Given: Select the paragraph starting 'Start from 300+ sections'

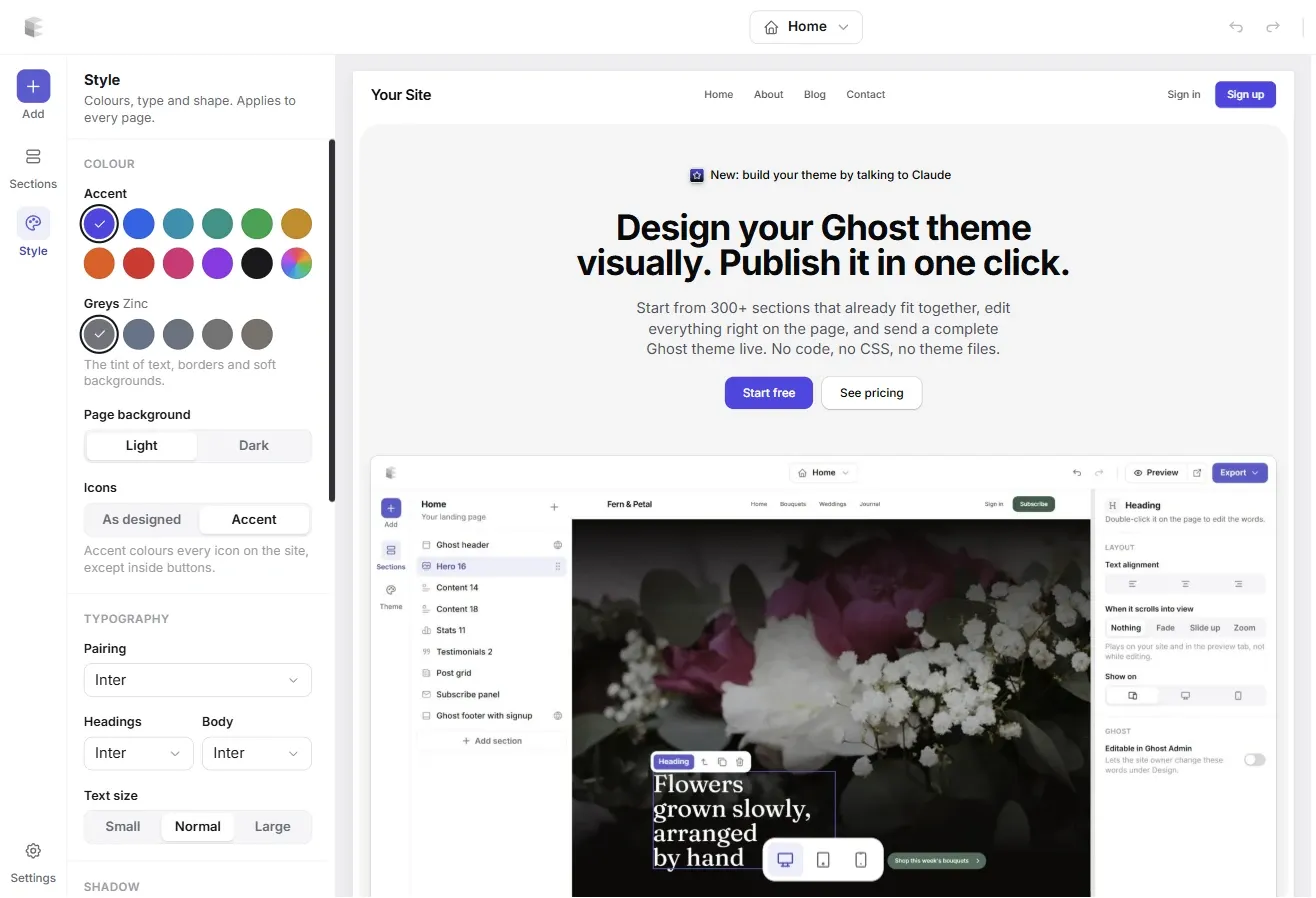Looking at the screenshot, I should tap(823, 329).
